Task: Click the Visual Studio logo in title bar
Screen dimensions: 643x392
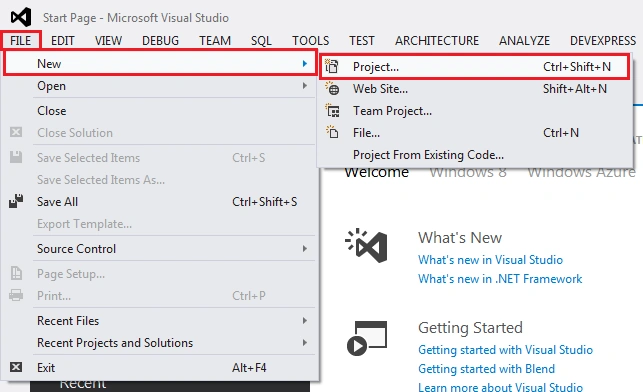Action: click(x=21, y=17)
